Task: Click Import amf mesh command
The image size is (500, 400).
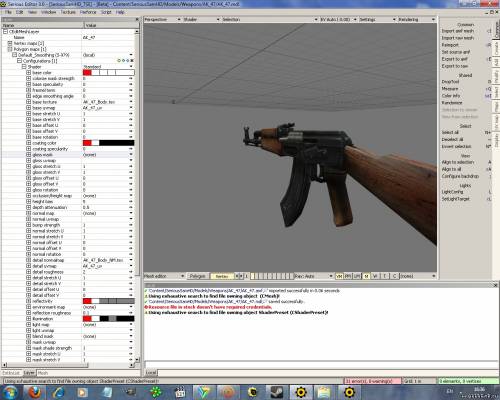Action: pos(458,31)
